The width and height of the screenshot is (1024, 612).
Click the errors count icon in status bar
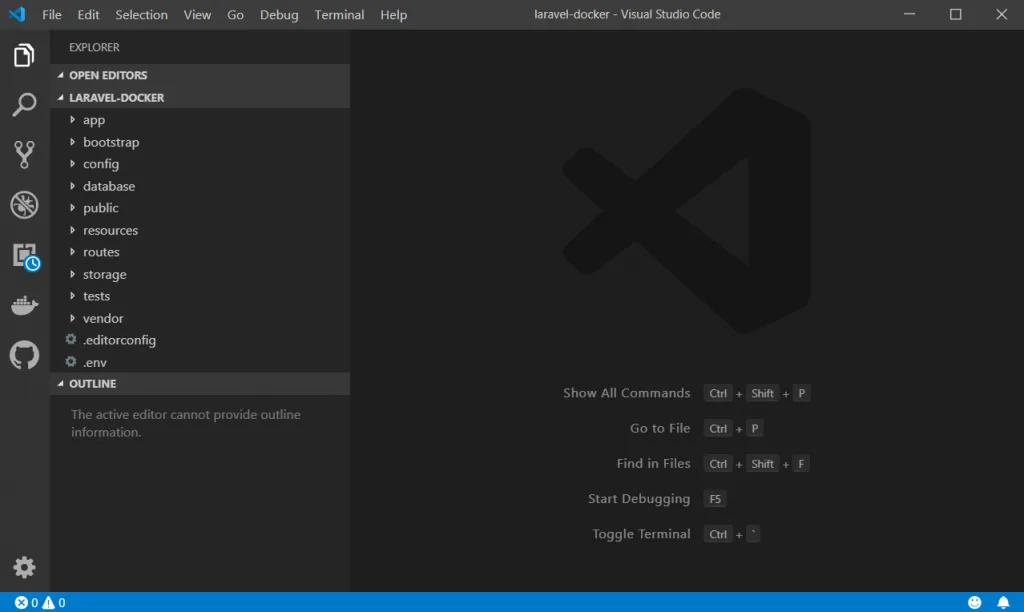tap(22, 602)
